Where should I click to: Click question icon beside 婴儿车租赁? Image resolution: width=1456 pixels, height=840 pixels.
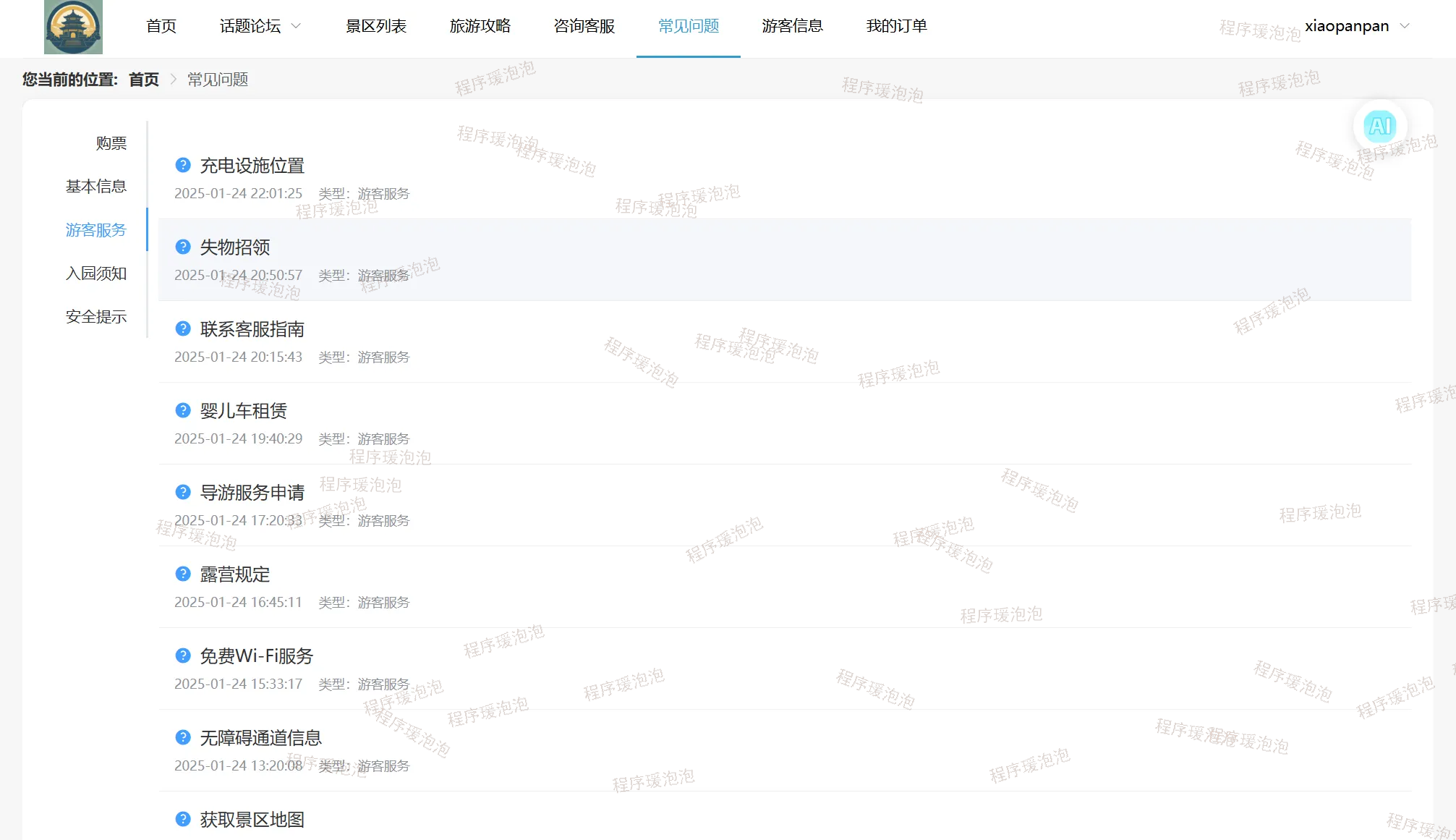183,410
